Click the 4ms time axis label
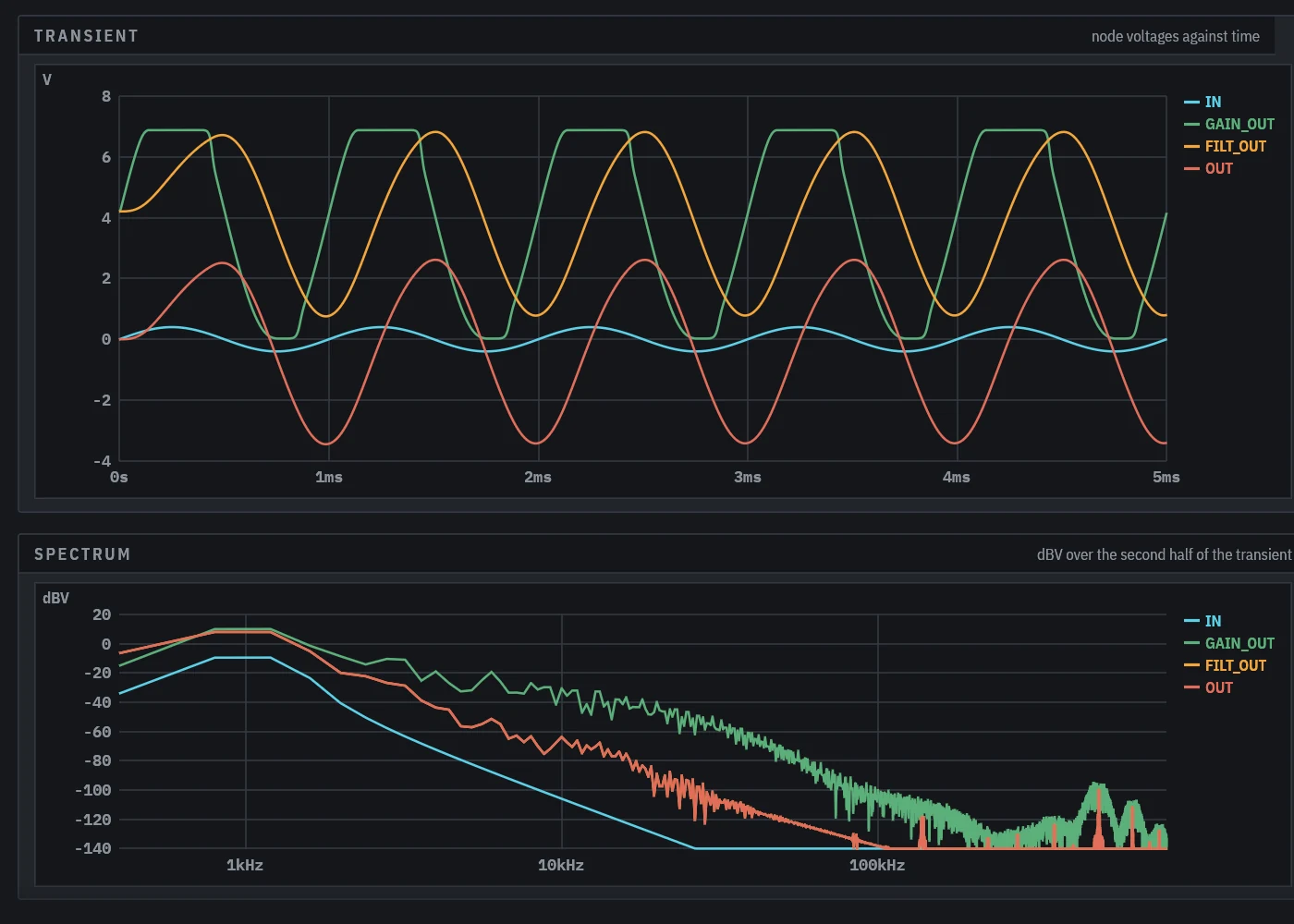 [957, 478]
